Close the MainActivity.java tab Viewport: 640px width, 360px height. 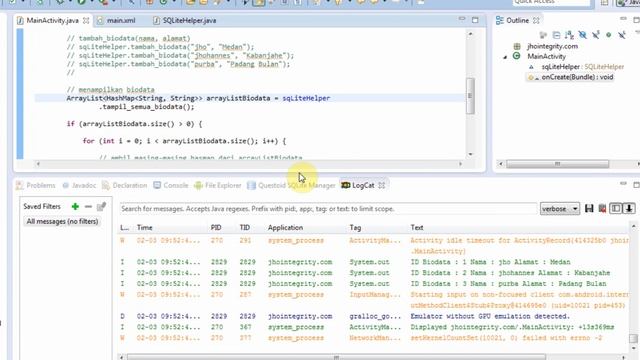pos(86,20)
